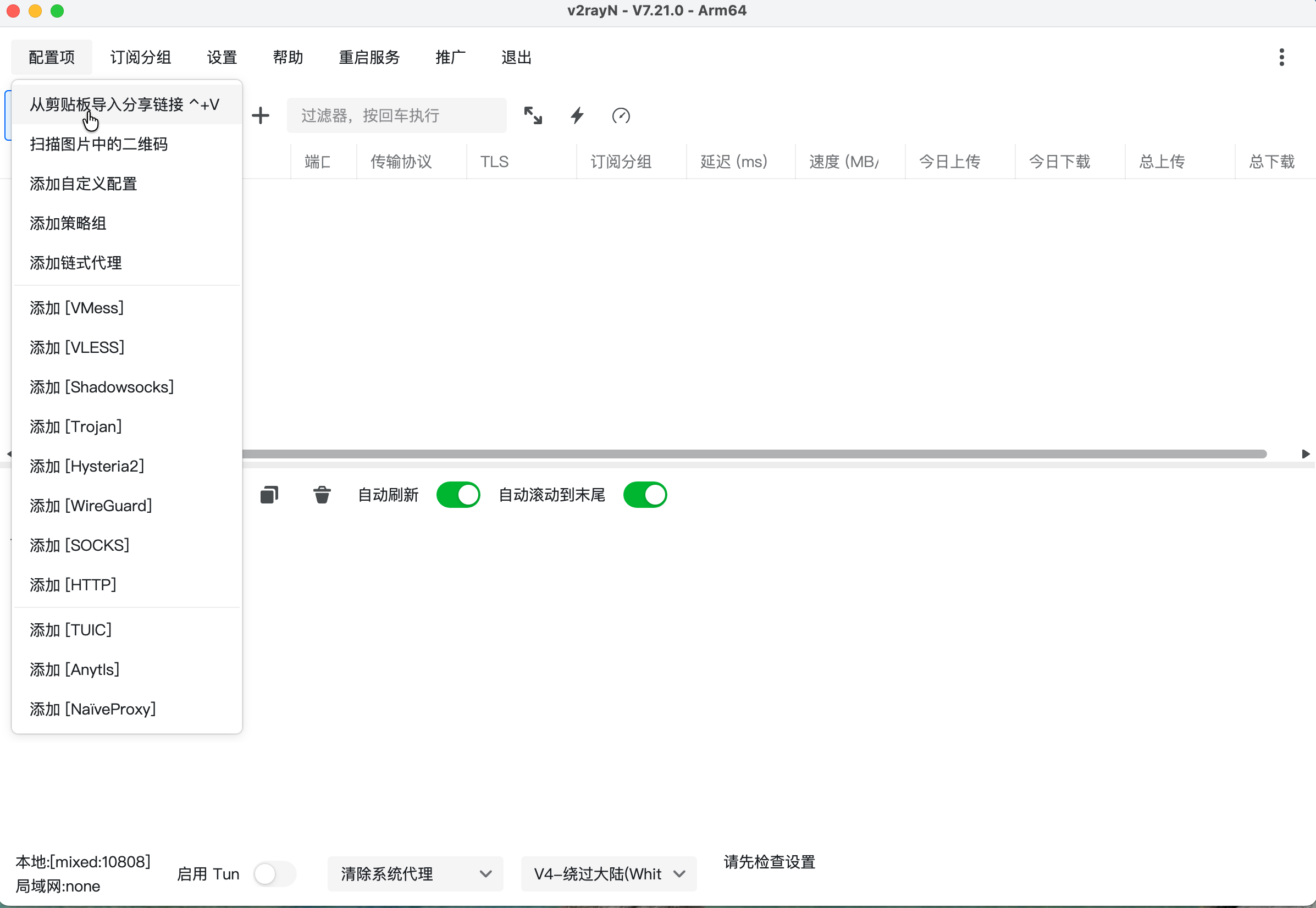Click the green maximize window button
Screen dimensions: 1316x908
click(x=57, y=11)
